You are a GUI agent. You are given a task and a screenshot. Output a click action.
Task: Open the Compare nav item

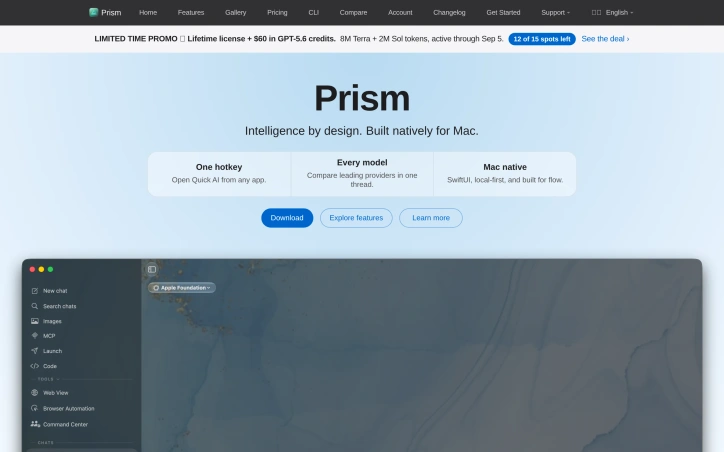(353, 12)
